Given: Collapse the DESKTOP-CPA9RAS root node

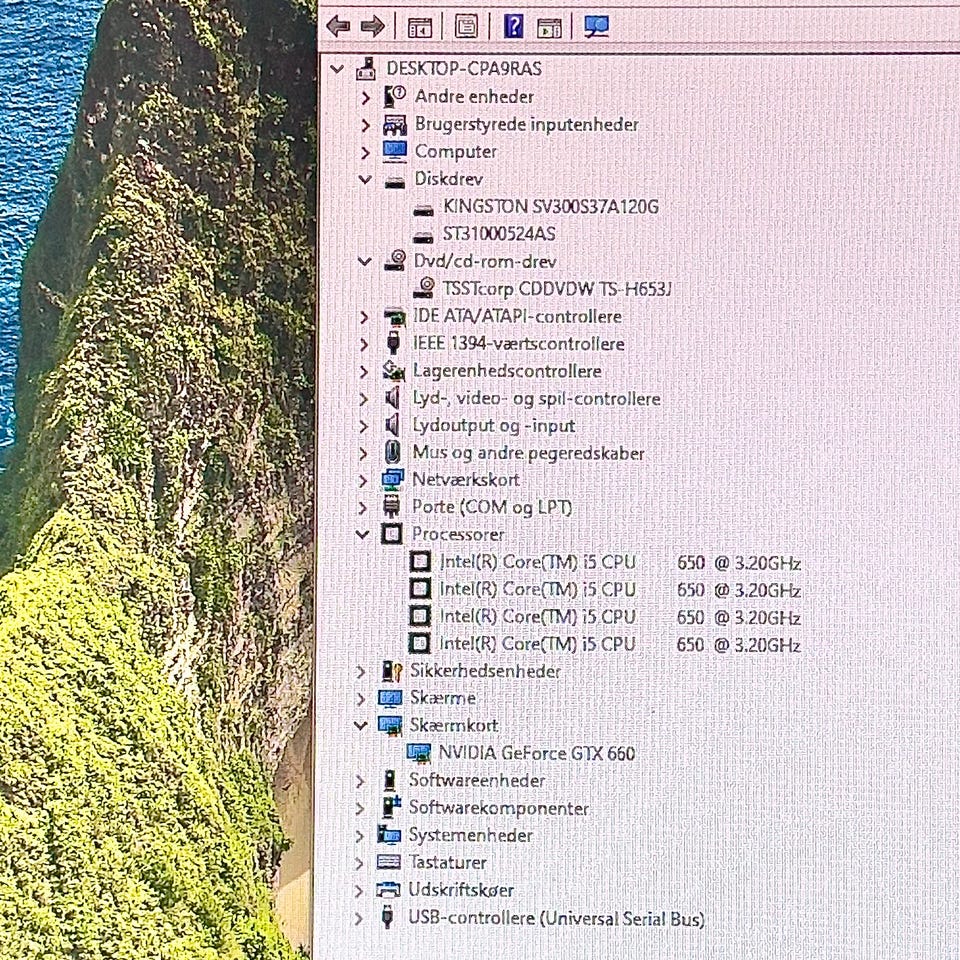Looking at the screenshot, I should 337,69.
